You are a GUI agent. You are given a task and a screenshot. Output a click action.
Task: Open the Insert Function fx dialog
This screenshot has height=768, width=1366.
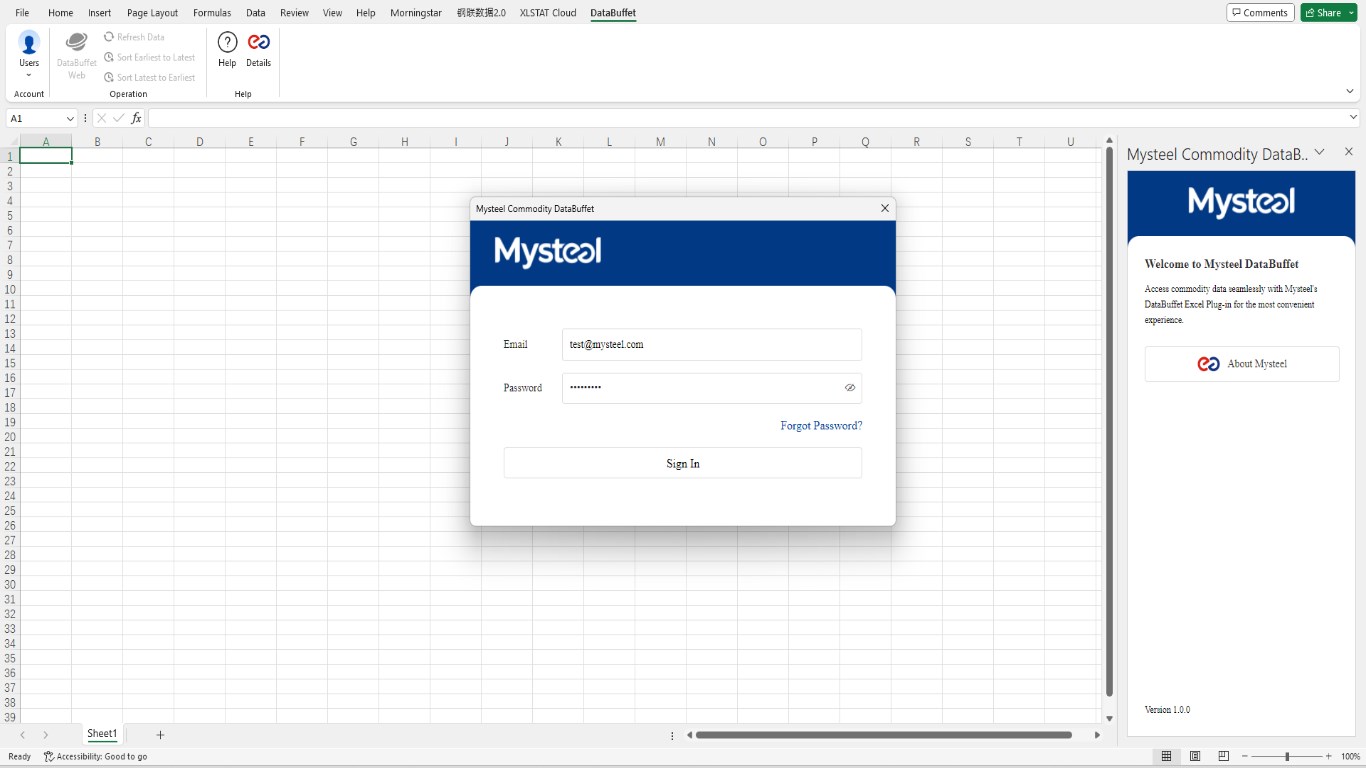click(137, 118)
